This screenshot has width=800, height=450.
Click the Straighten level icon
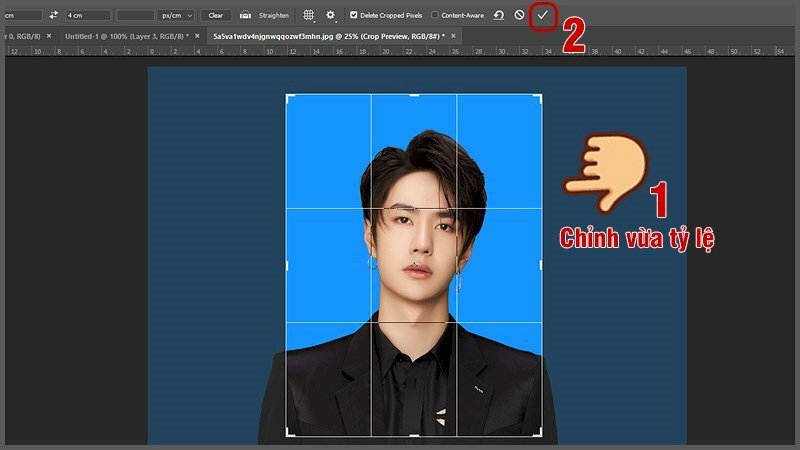pos(245,15)
